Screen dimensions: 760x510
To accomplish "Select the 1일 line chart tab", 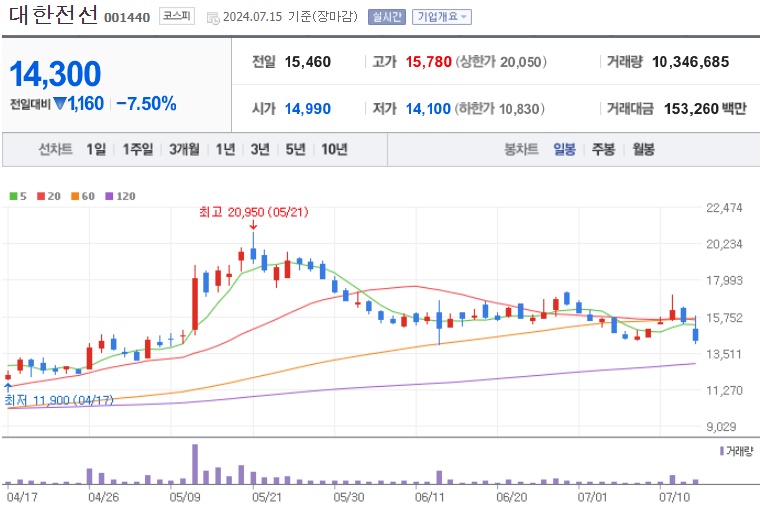I will tap(96, 149).
